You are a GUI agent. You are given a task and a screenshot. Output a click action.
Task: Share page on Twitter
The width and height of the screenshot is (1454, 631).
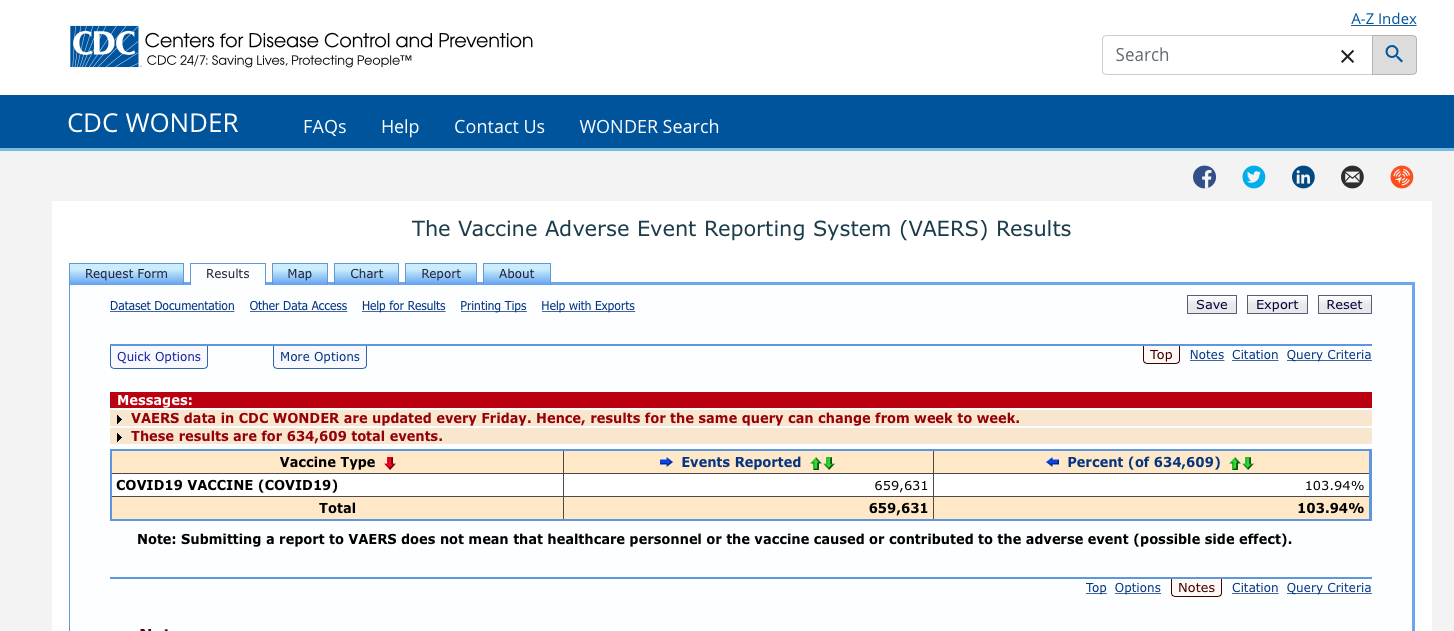click(1253, 177)
